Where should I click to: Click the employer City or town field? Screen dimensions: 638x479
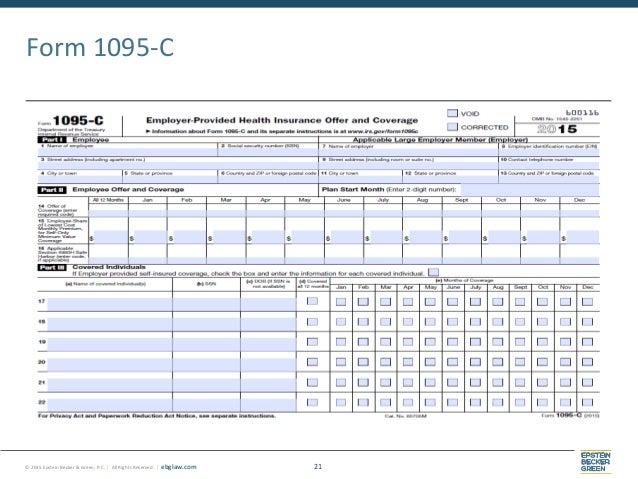tap(361, 179)
